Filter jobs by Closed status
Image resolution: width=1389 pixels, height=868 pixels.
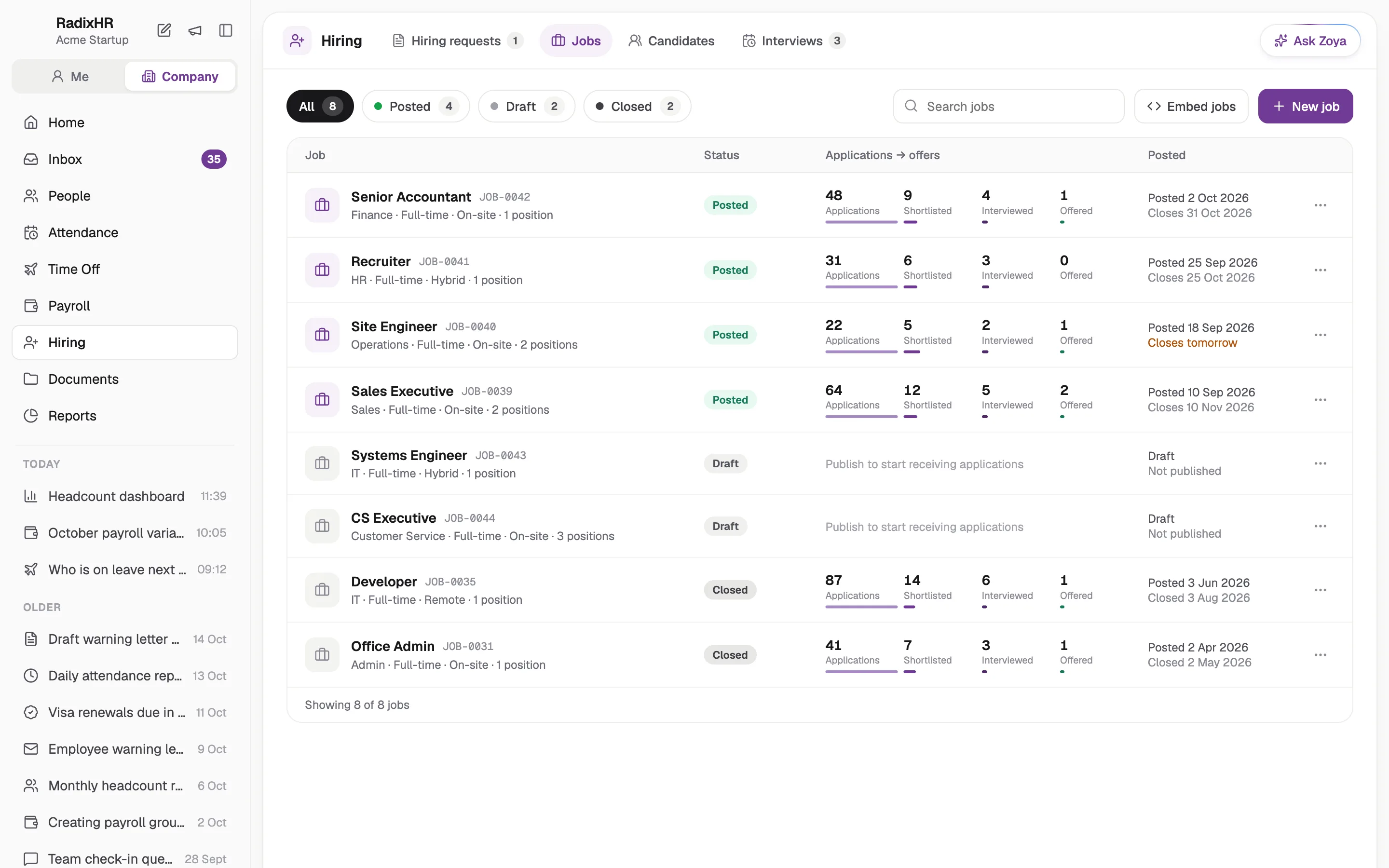[637, 106]
